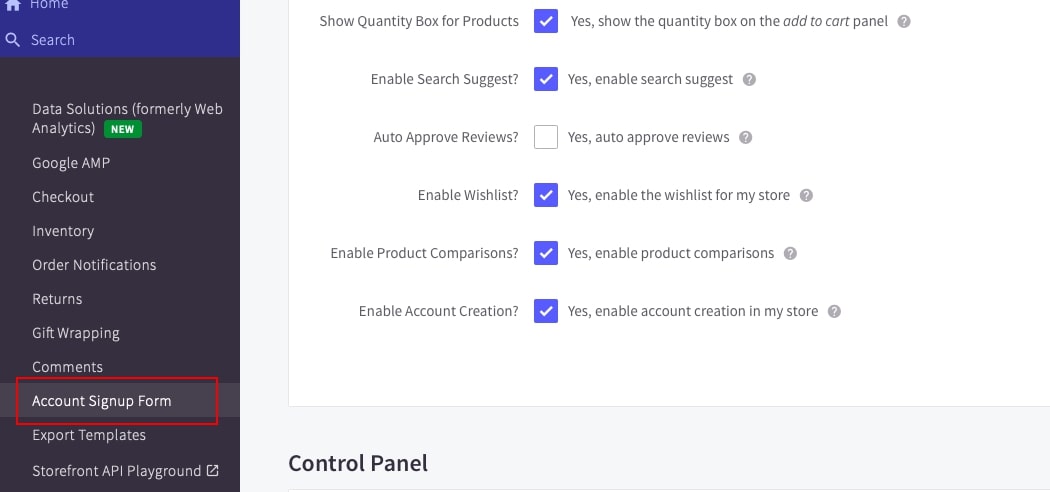Open Export Templates in sidebar
Viewport: 1050px width, 492px height.
(89, 435)
